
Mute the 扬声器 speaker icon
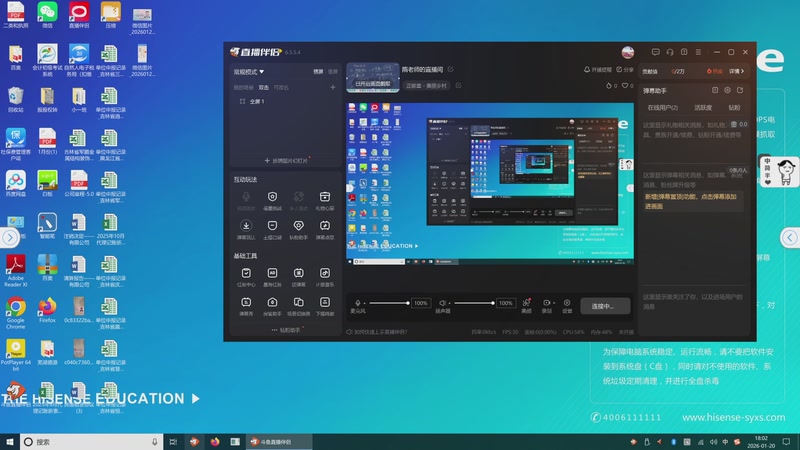point(442,303)
